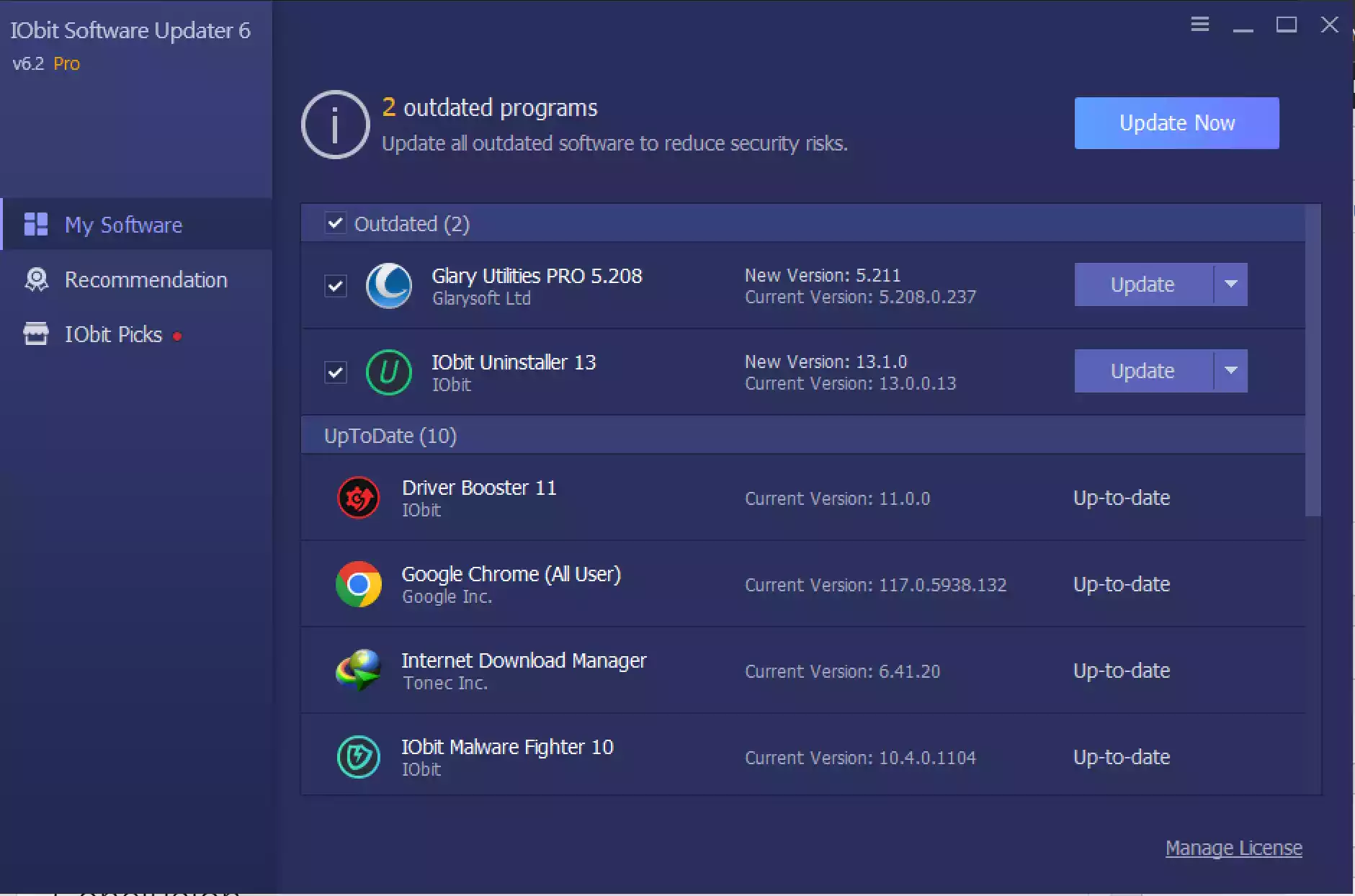Click the IObit Malware Fighter shield icon

point(359,757)
